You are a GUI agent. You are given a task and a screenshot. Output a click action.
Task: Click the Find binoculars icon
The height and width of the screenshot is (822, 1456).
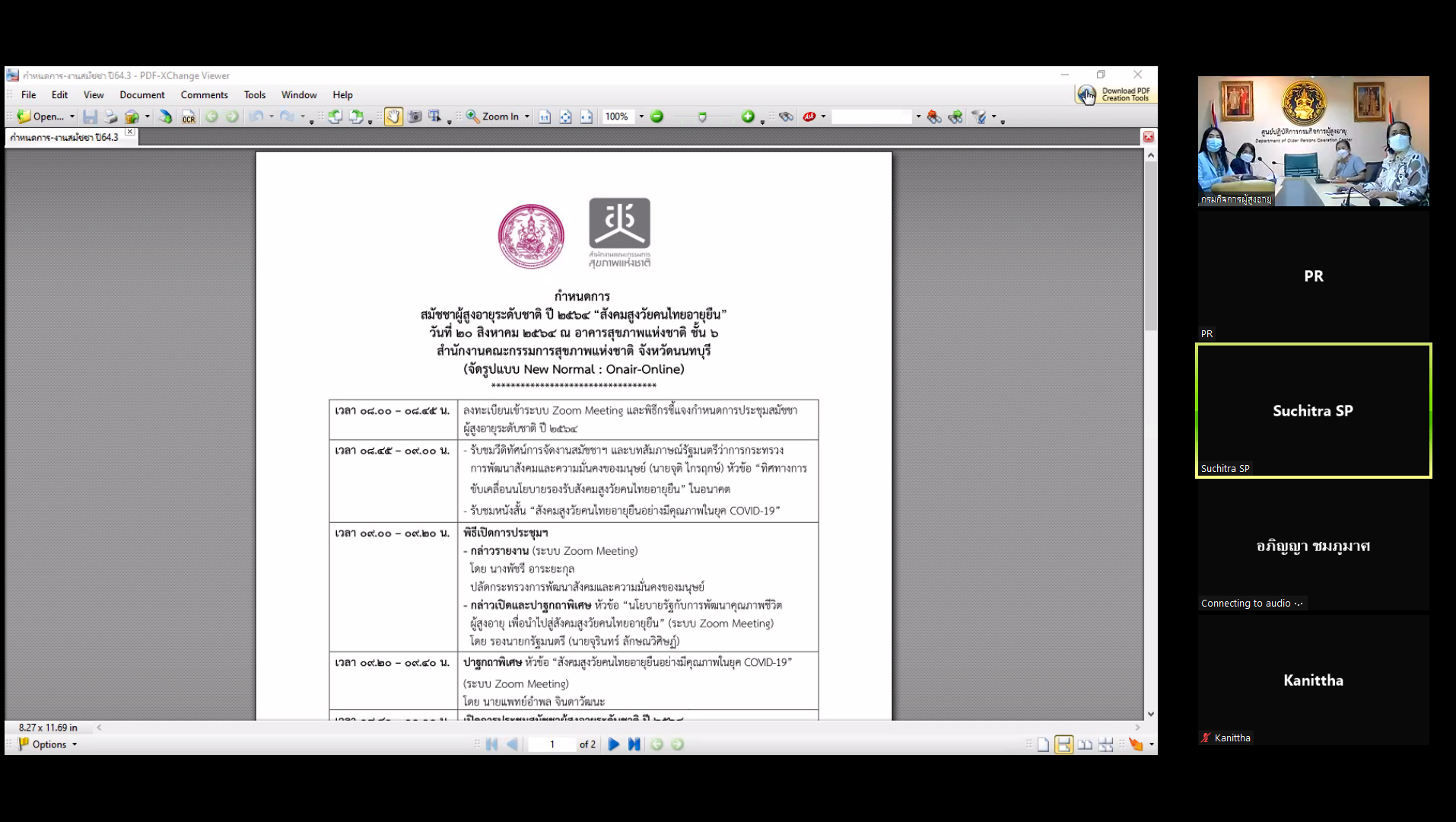[787, 116]
